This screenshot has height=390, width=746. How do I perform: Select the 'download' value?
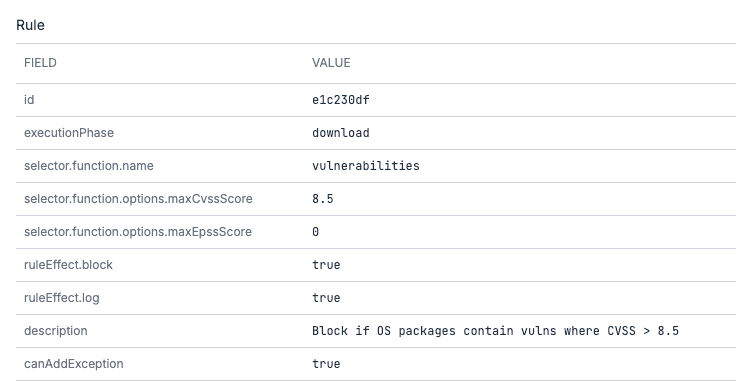[x=341, y=133]
